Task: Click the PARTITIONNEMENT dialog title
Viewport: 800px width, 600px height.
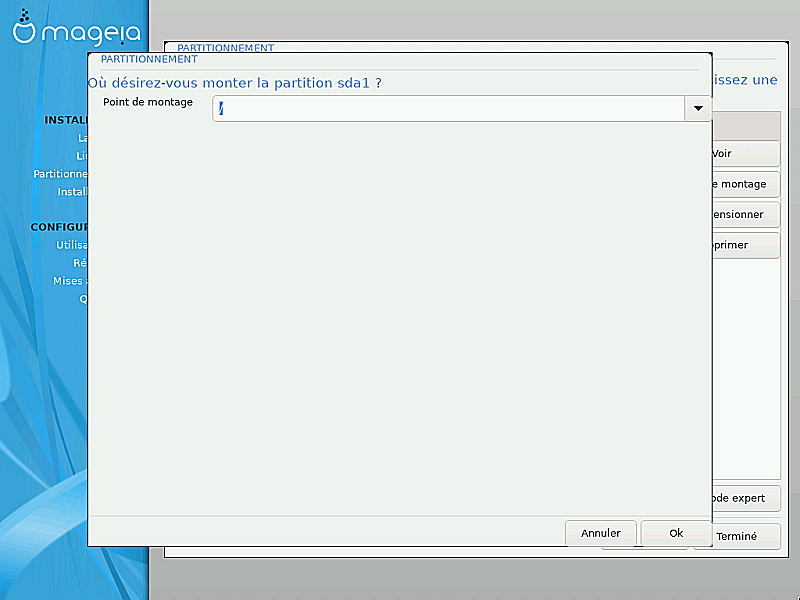Action: [149, 59]
